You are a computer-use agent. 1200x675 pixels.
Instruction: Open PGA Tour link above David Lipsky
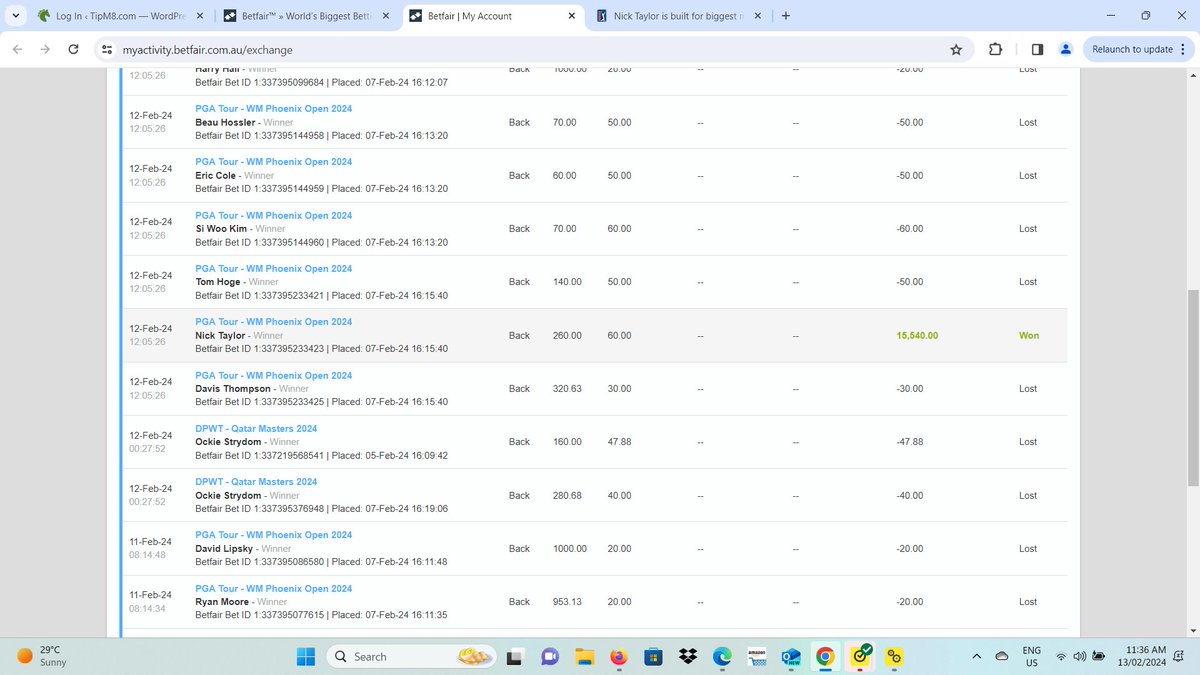pyautogui.click(x=273, y=535)
